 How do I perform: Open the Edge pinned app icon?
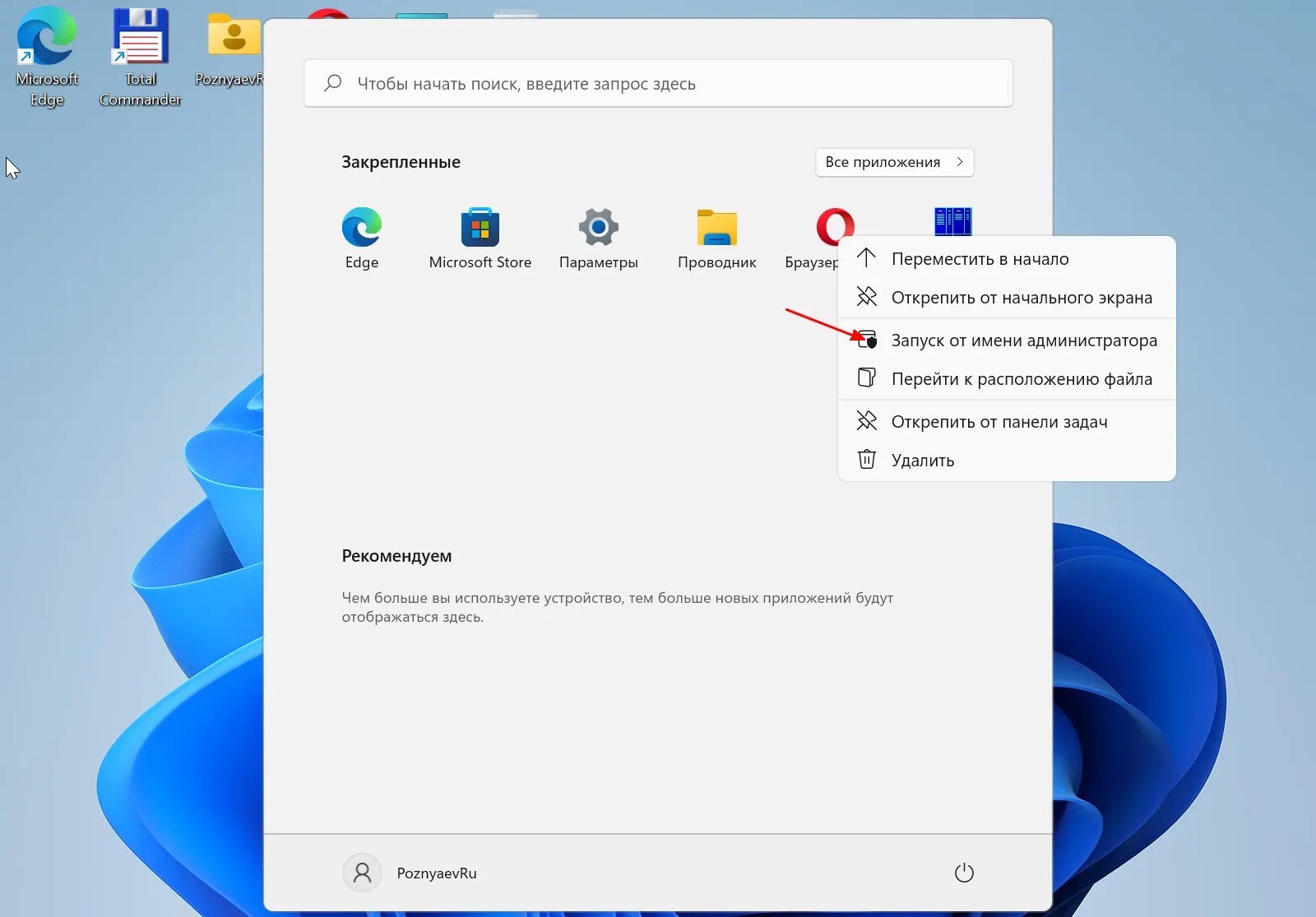coord(362,228)
